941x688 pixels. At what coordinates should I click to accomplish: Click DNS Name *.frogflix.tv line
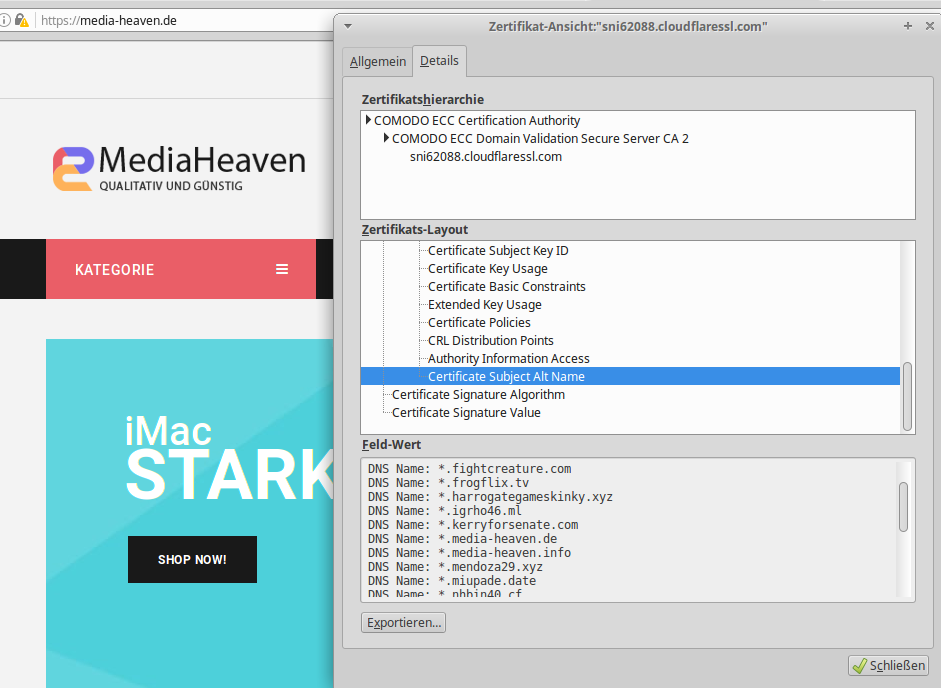(x=448, y=483)
